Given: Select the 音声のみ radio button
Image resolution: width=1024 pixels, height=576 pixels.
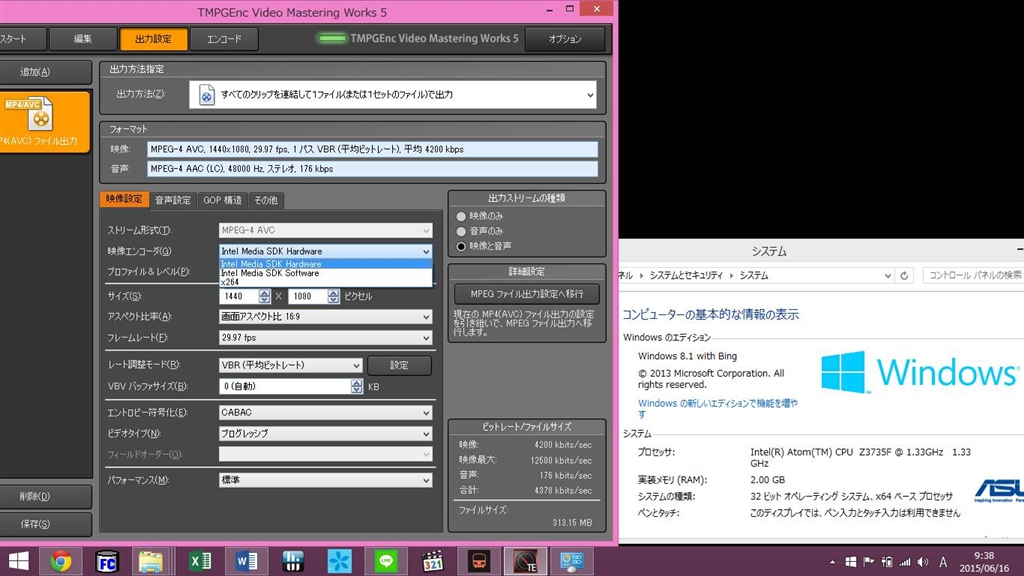Looking at the screenshot, I should click(461, 231).
